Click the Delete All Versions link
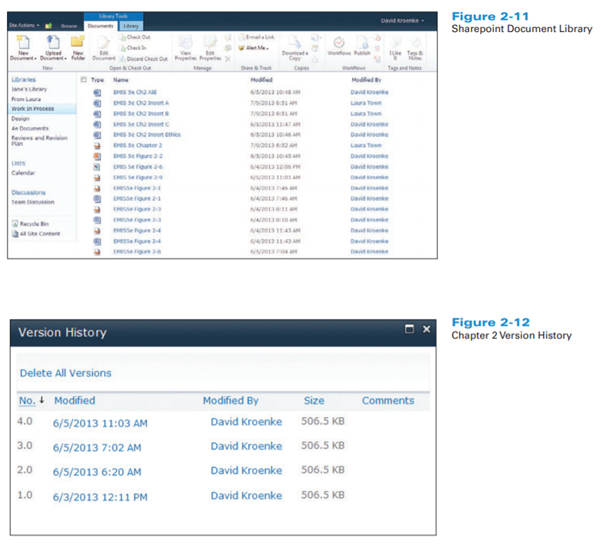The image size is (601, 544). click(65, 373)
